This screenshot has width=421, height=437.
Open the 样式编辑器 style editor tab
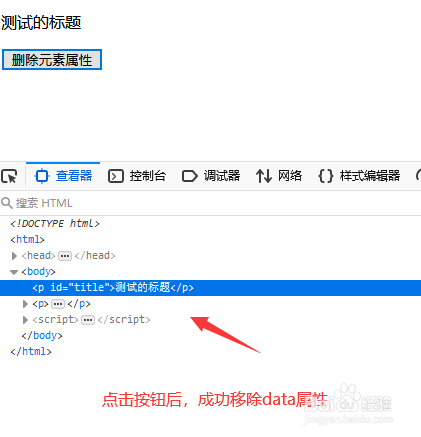(x=359, y=176)
